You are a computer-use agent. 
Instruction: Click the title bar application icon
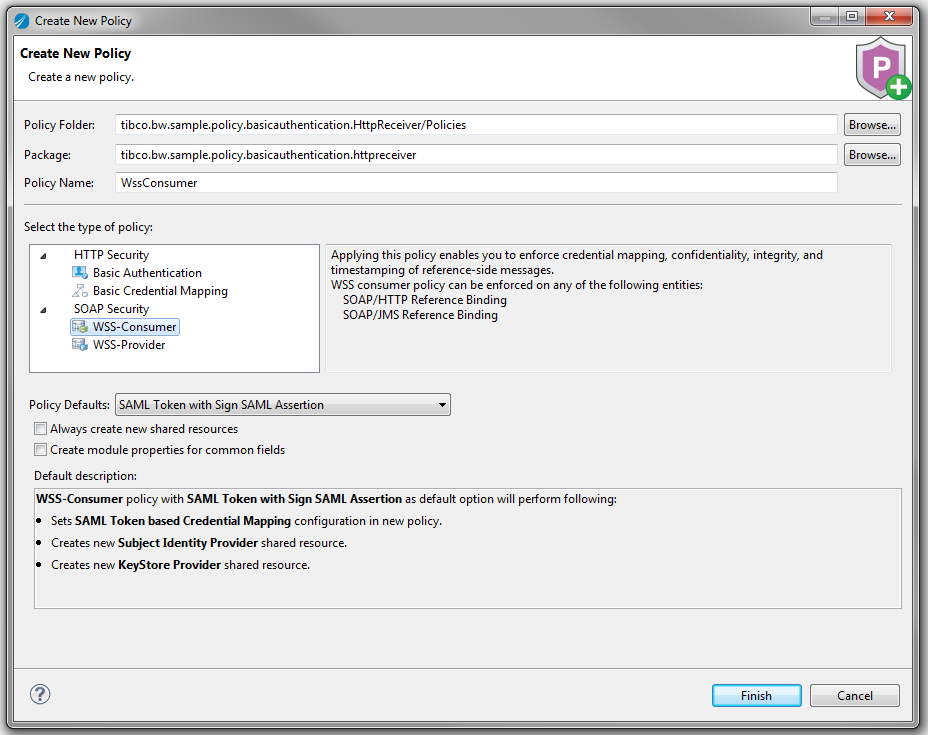(x=21, y=20)
